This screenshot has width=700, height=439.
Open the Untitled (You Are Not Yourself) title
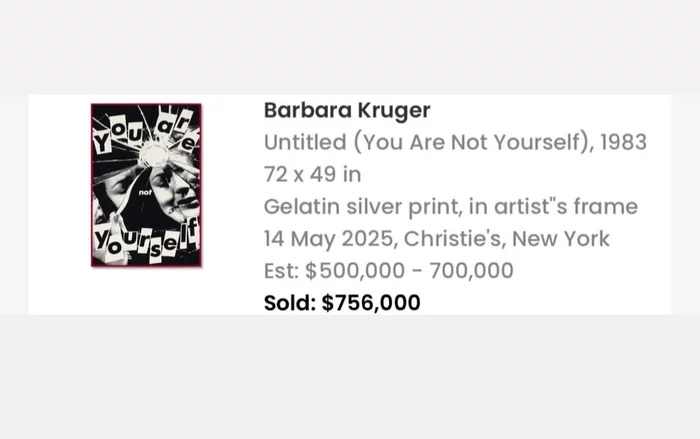[x=427, y=142]
